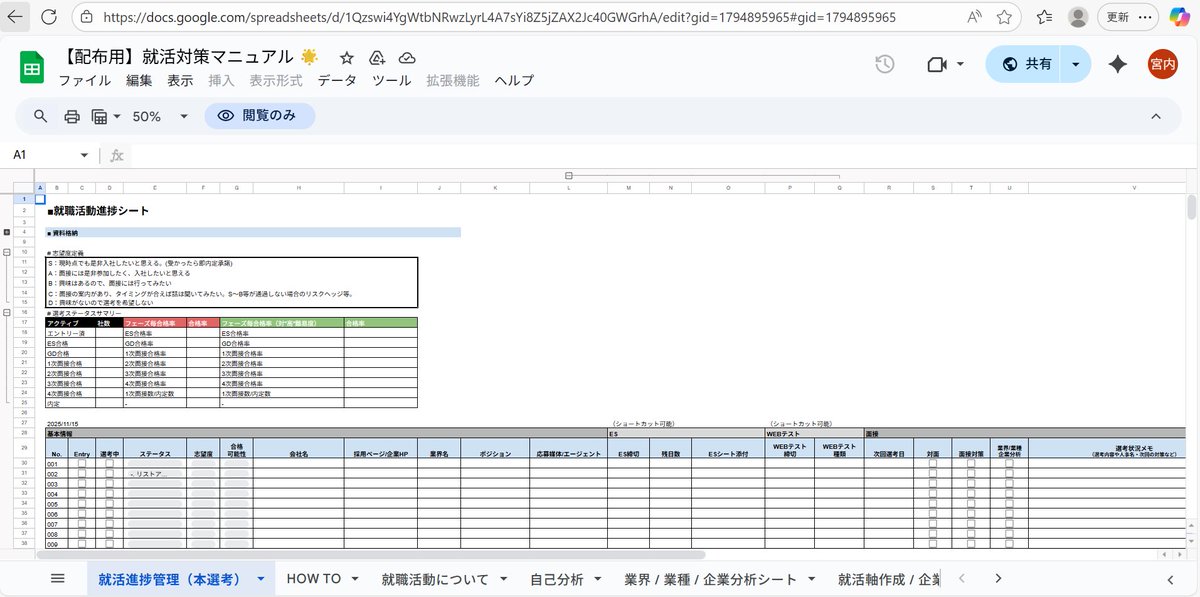Open the Share button's dropdown arrow

1076,63
